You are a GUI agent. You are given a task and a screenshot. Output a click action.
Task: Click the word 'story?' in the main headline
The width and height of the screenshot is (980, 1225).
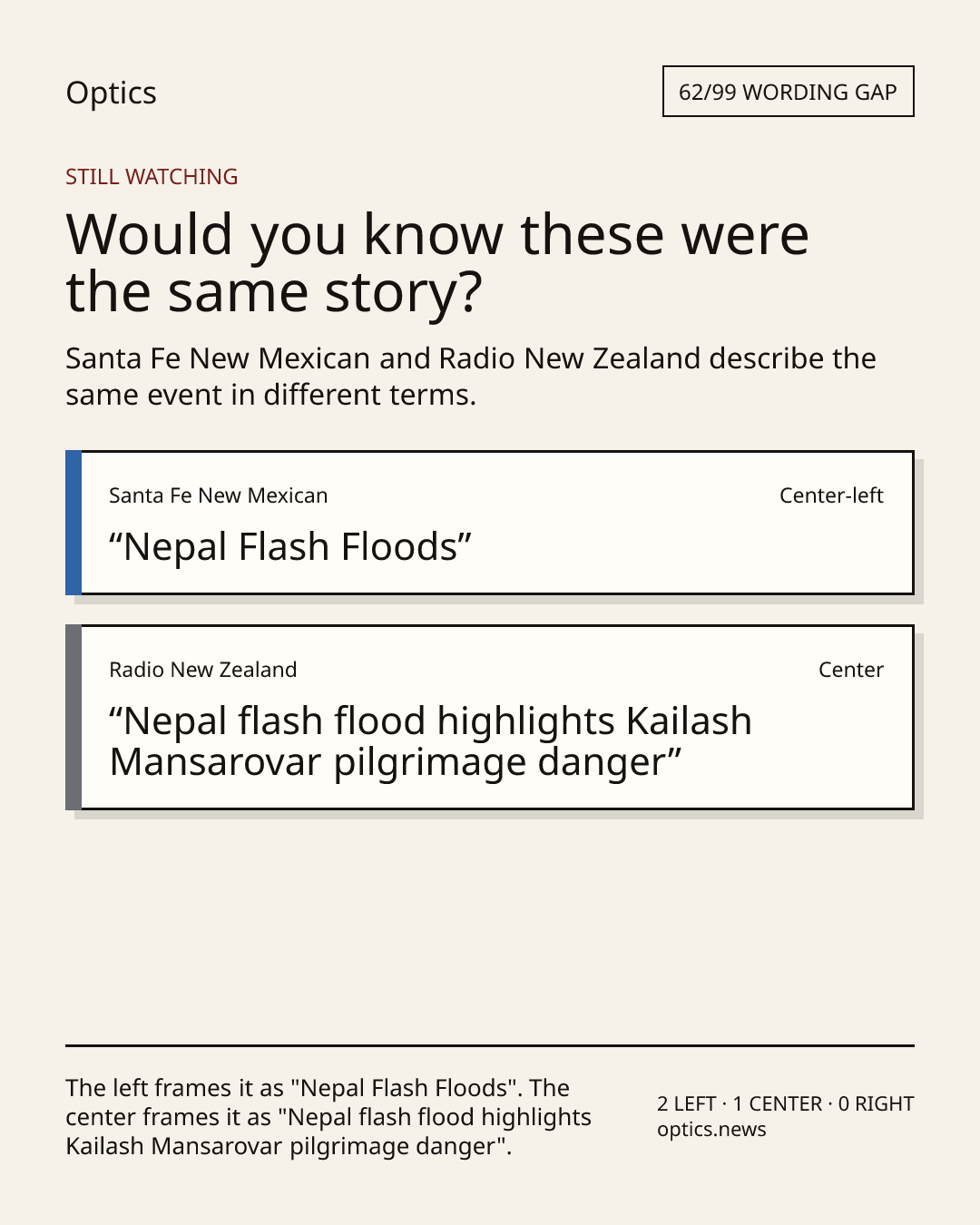[x=404, y=293]
